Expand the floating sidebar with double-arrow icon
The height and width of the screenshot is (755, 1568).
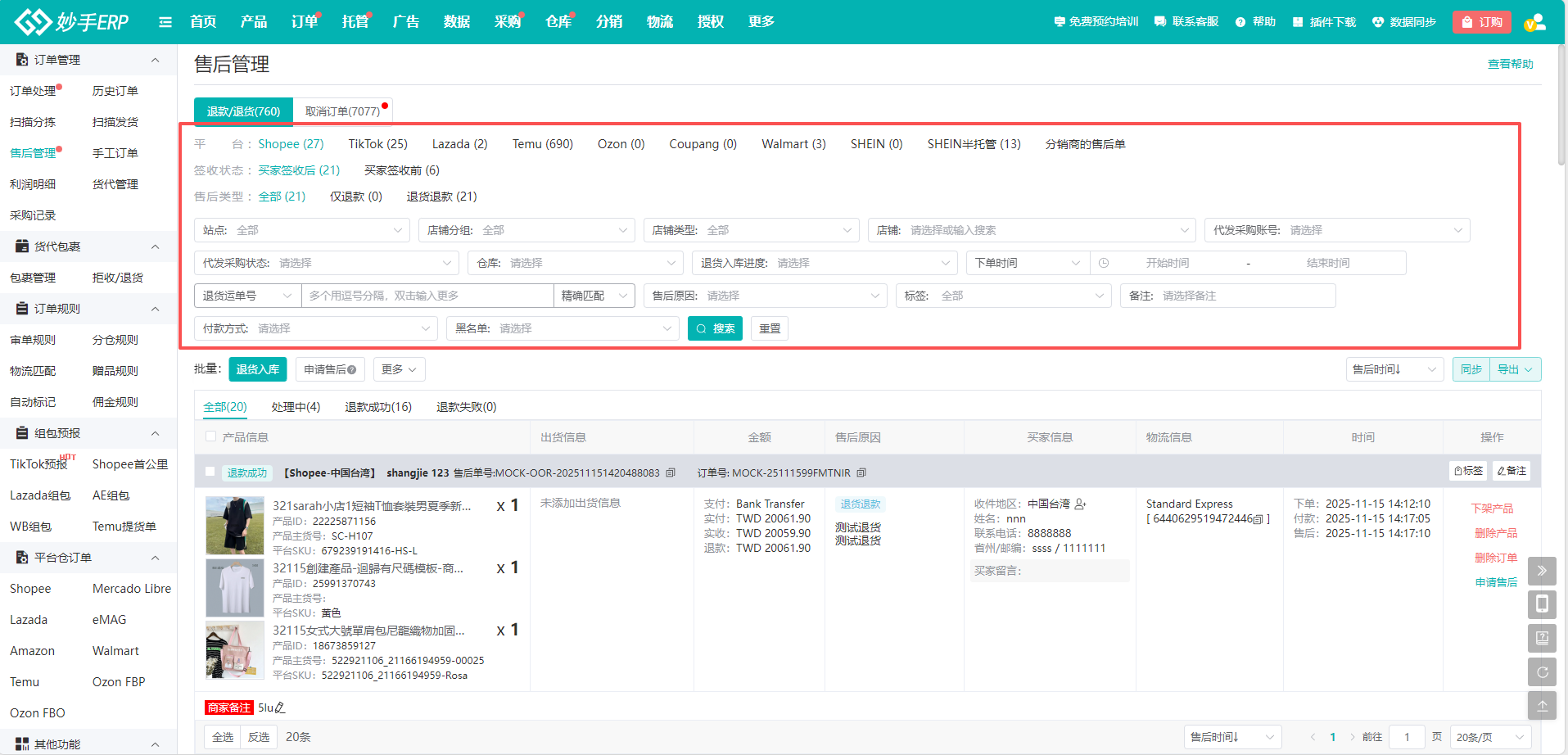point(1542,571)
